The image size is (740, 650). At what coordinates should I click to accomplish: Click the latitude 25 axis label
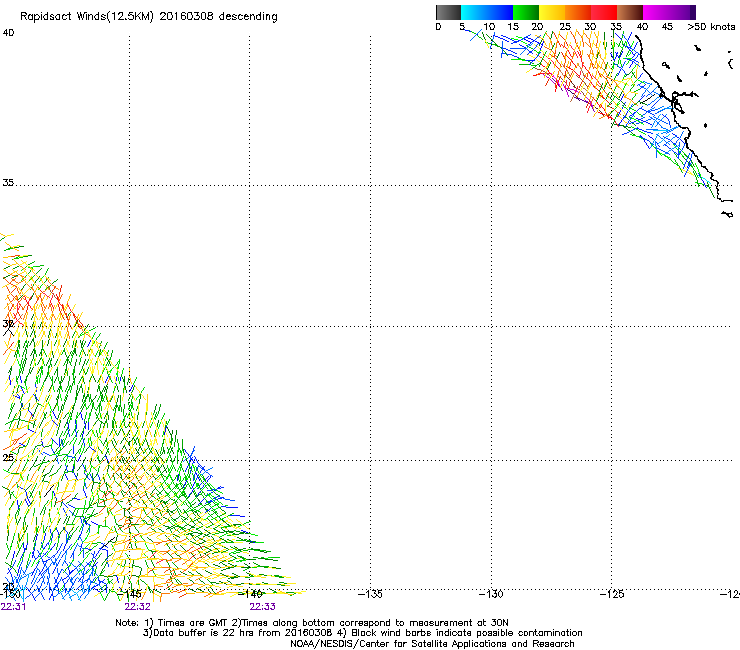[x=8, y=458]
